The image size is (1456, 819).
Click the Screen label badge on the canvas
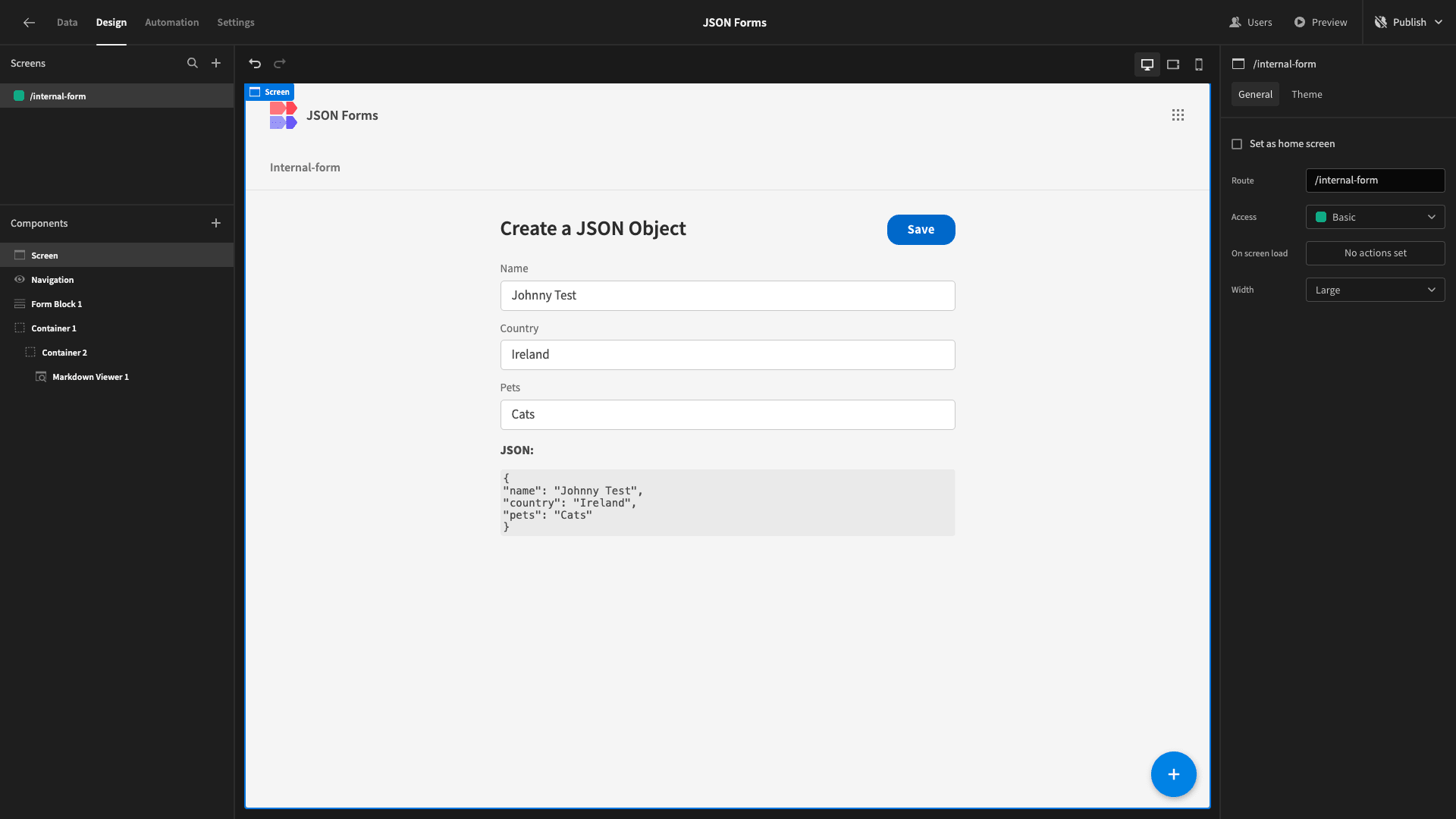(269, 92)
